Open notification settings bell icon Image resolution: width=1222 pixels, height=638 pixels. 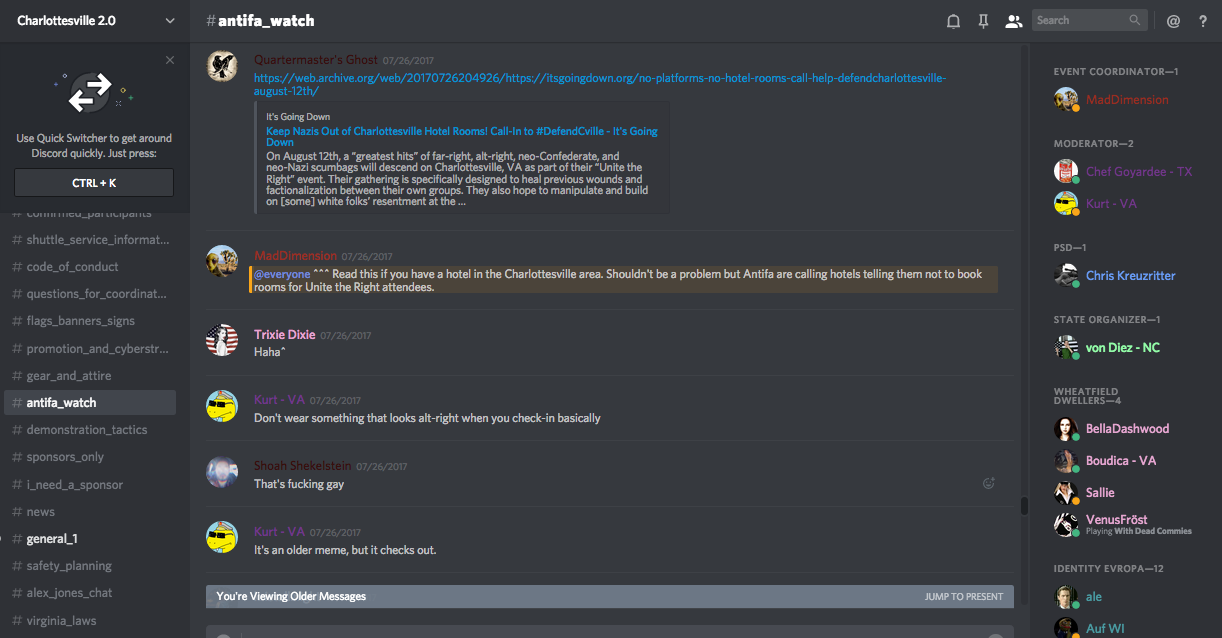click(953, 21)
